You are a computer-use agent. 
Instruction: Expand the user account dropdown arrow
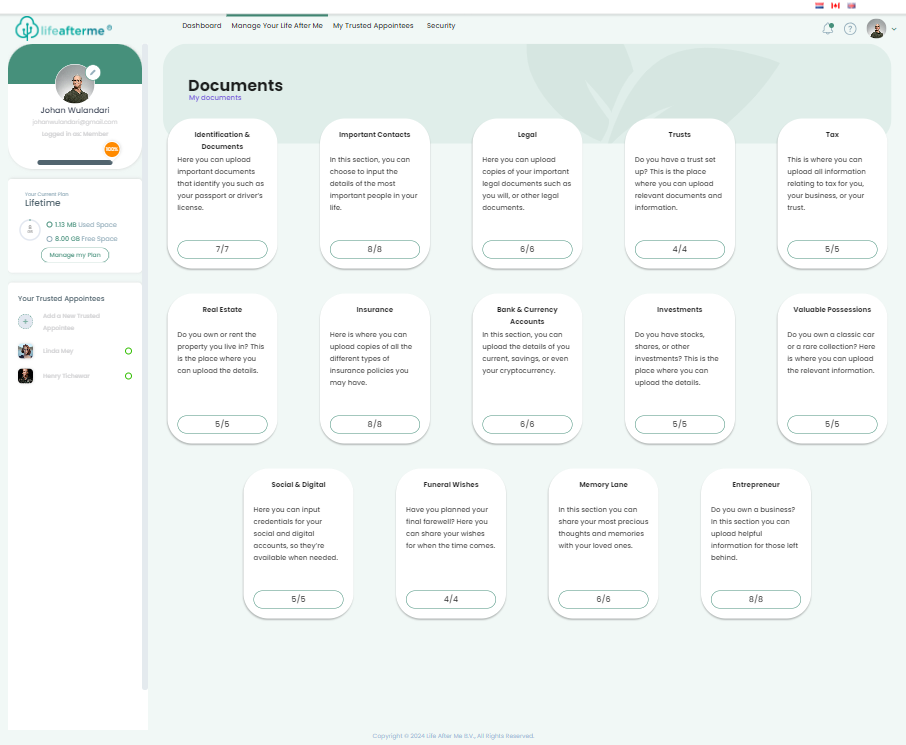coord(893,29)
